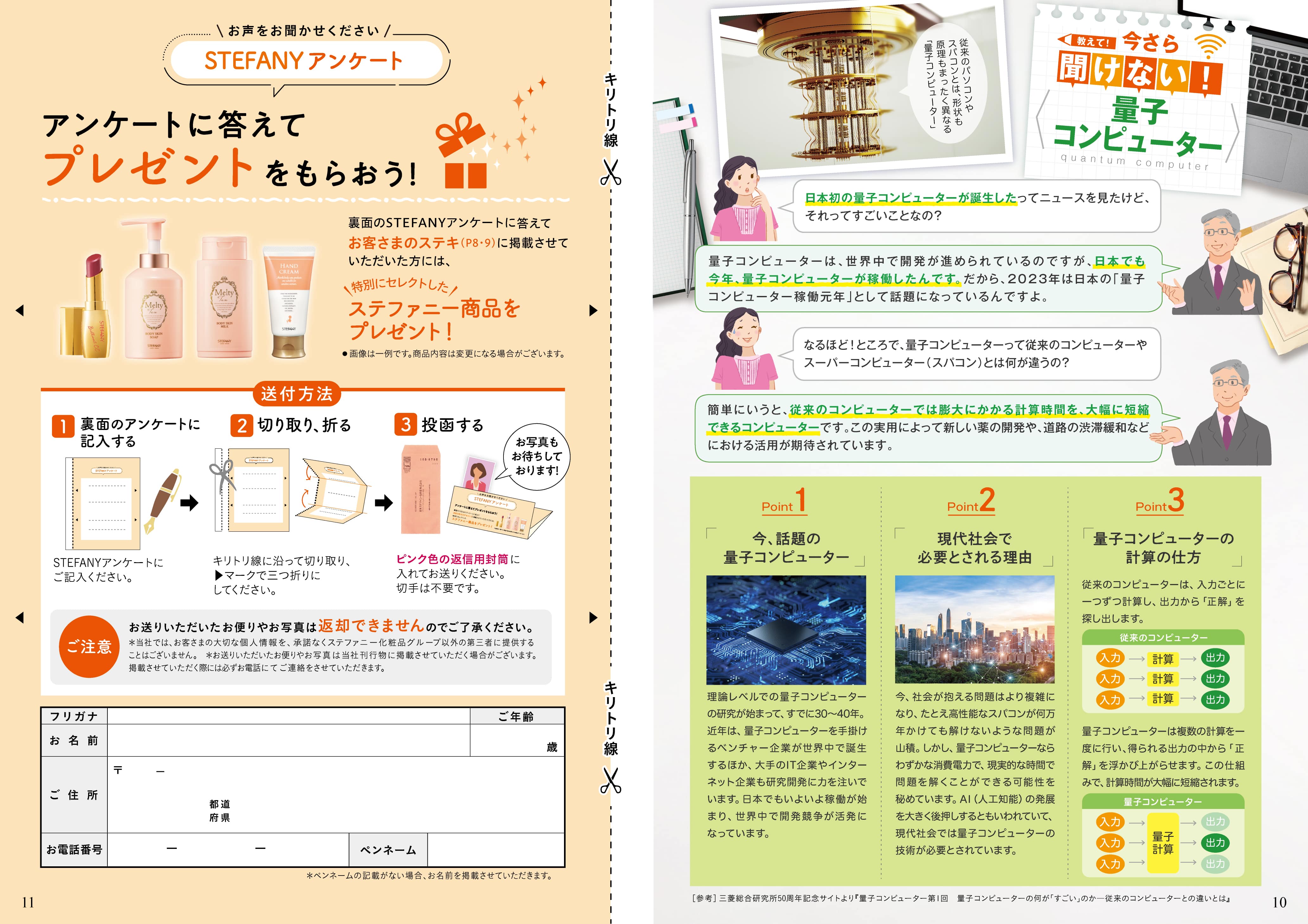Click the フリガナ entry field

coord(289,716)
